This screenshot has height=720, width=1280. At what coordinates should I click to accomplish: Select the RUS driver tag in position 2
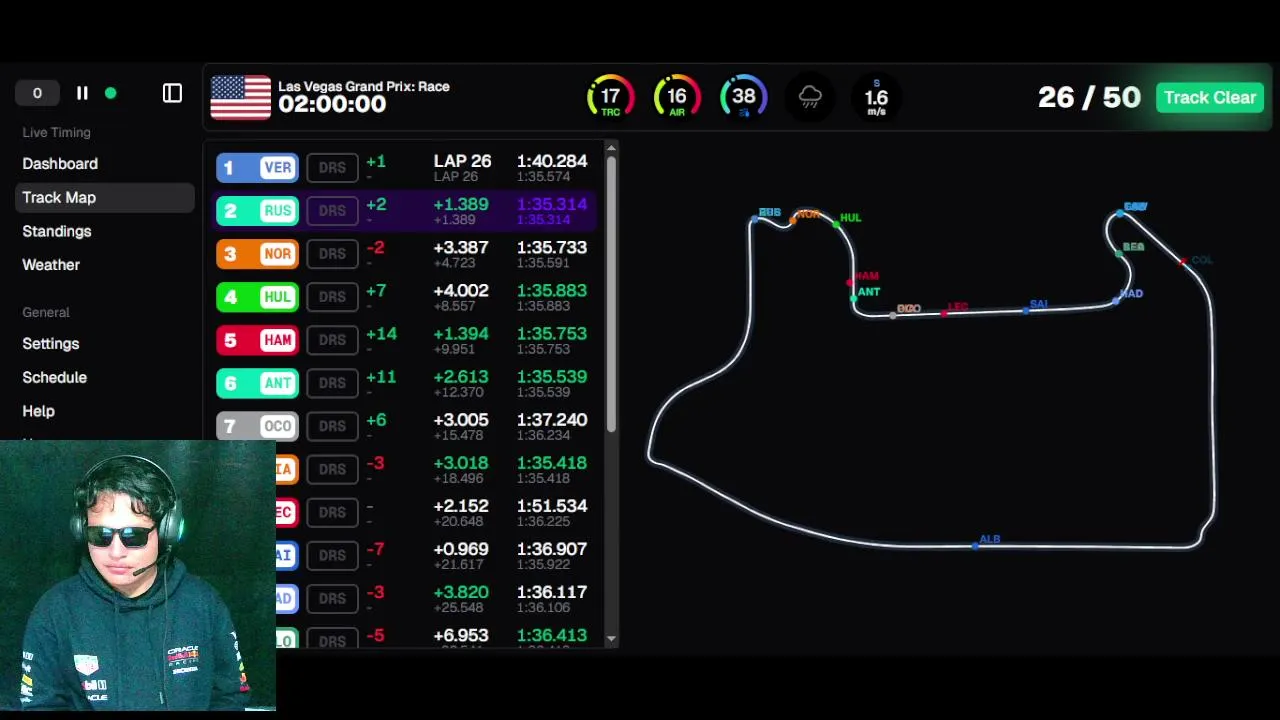[x=257, y=211]
